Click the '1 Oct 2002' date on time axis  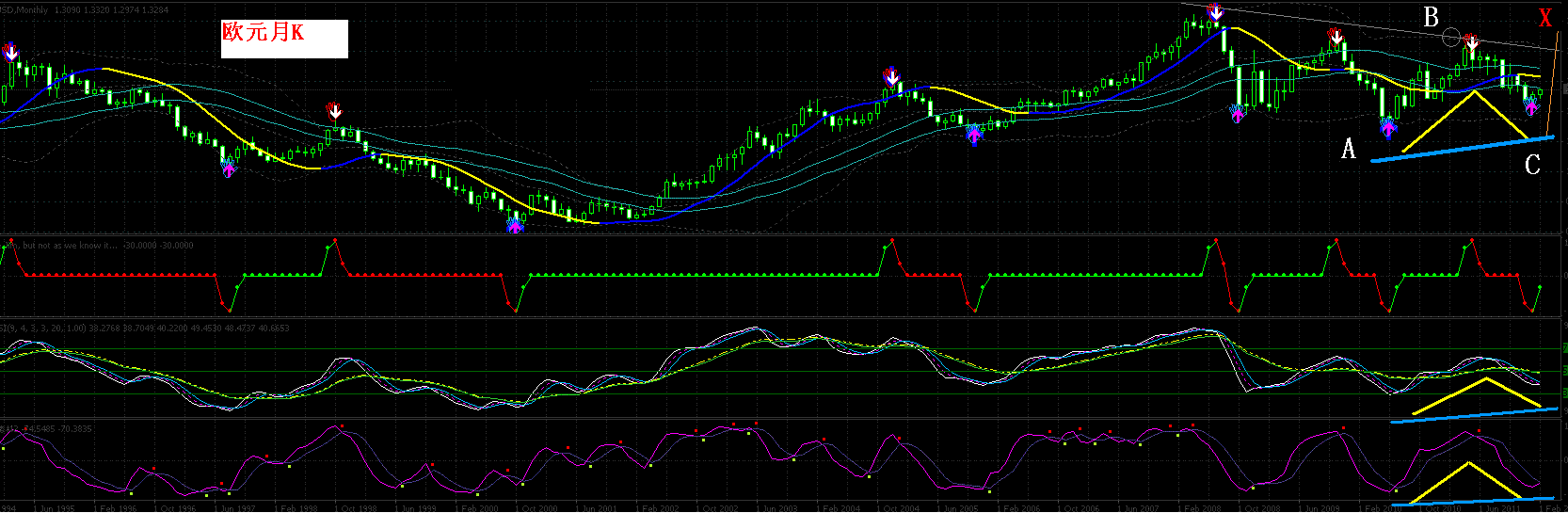click(718, 508)
